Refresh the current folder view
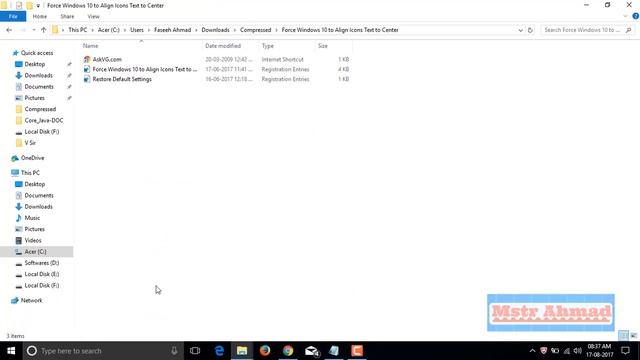Image resolution: width=640 pixels, height=360 pixels. [x=530, y=30]
